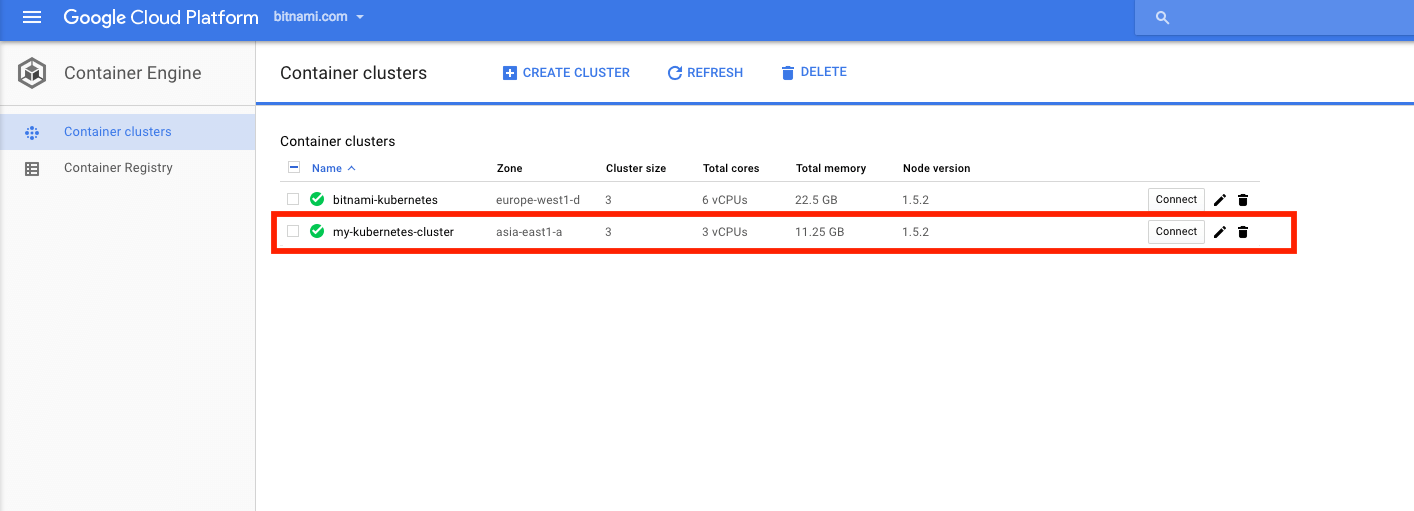
Task: Open the bitnami.com project dropdown
Action: click(319, 17)
